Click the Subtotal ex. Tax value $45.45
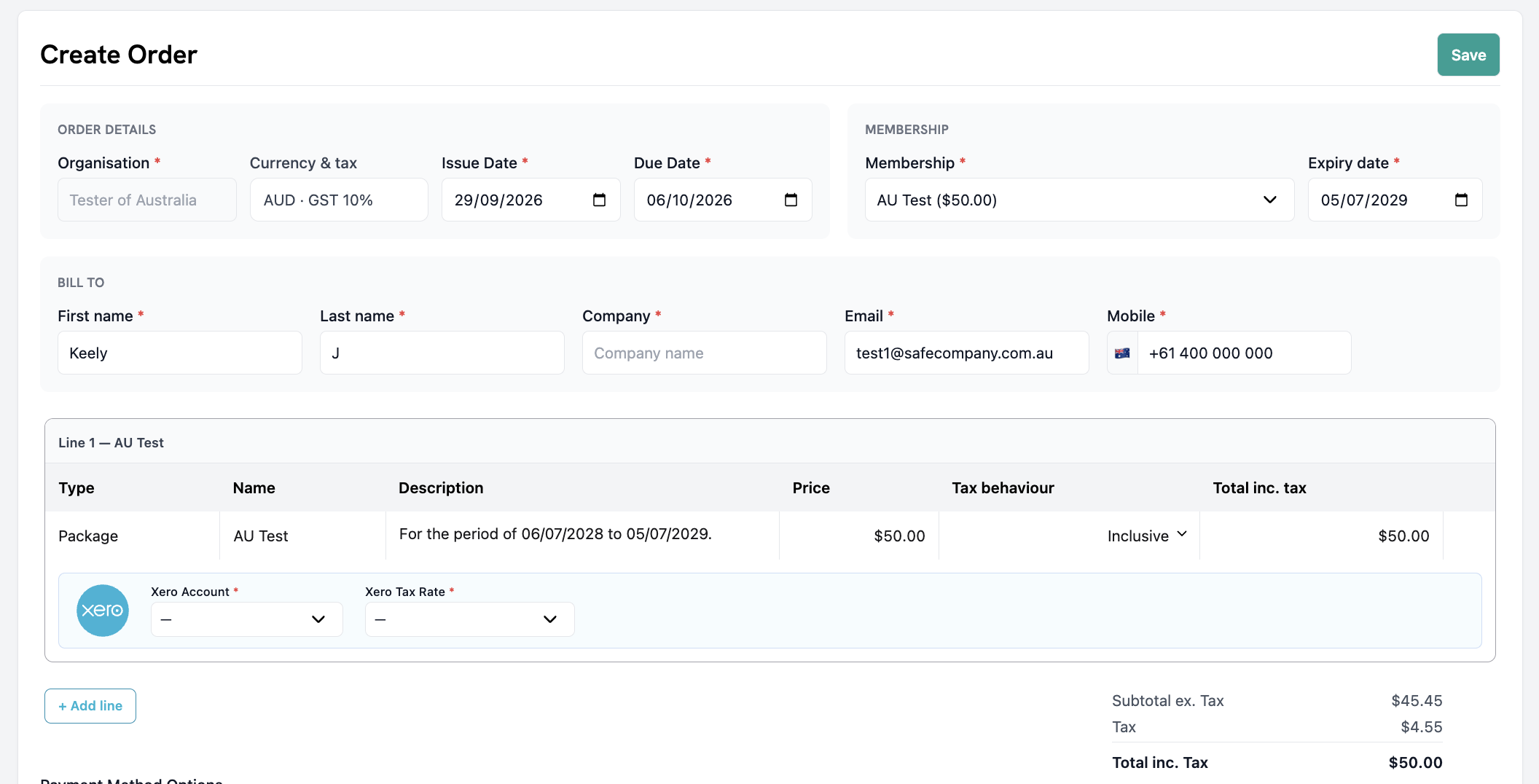The image size is (1539, 784). tap(1417, 701)
